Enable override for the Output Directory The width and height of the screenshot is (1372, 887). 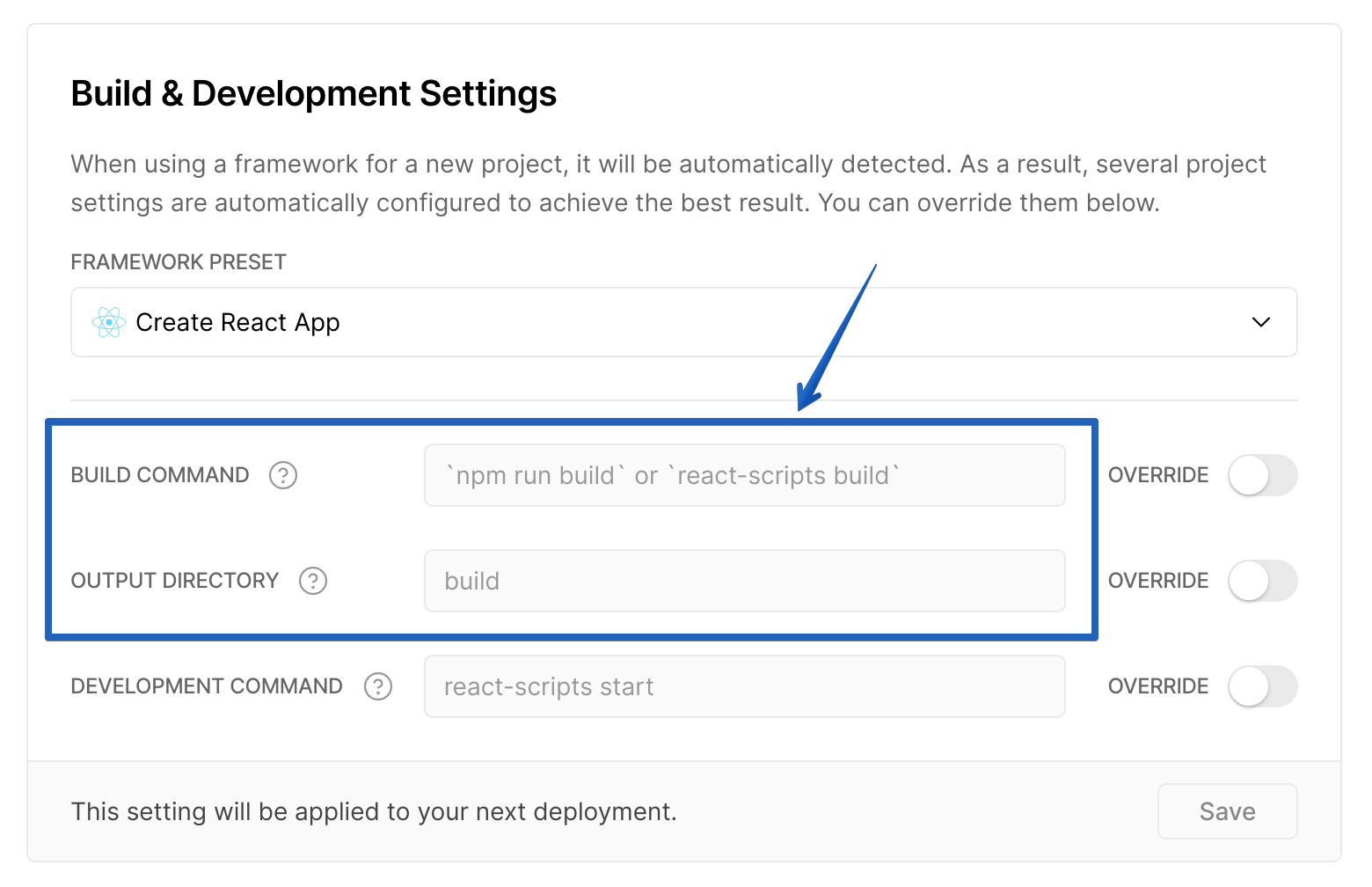pos(1263,581)
